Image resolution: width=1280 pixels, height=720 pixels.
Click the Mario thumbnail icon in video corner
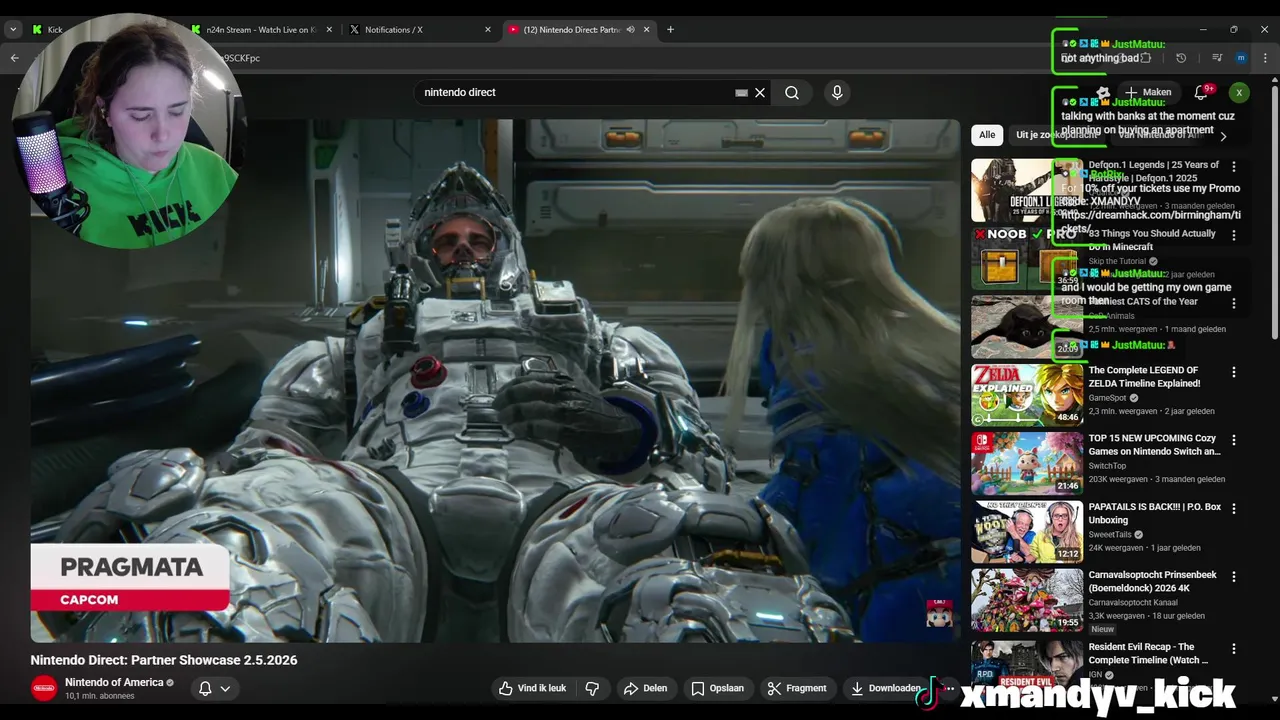click(939, 613)
